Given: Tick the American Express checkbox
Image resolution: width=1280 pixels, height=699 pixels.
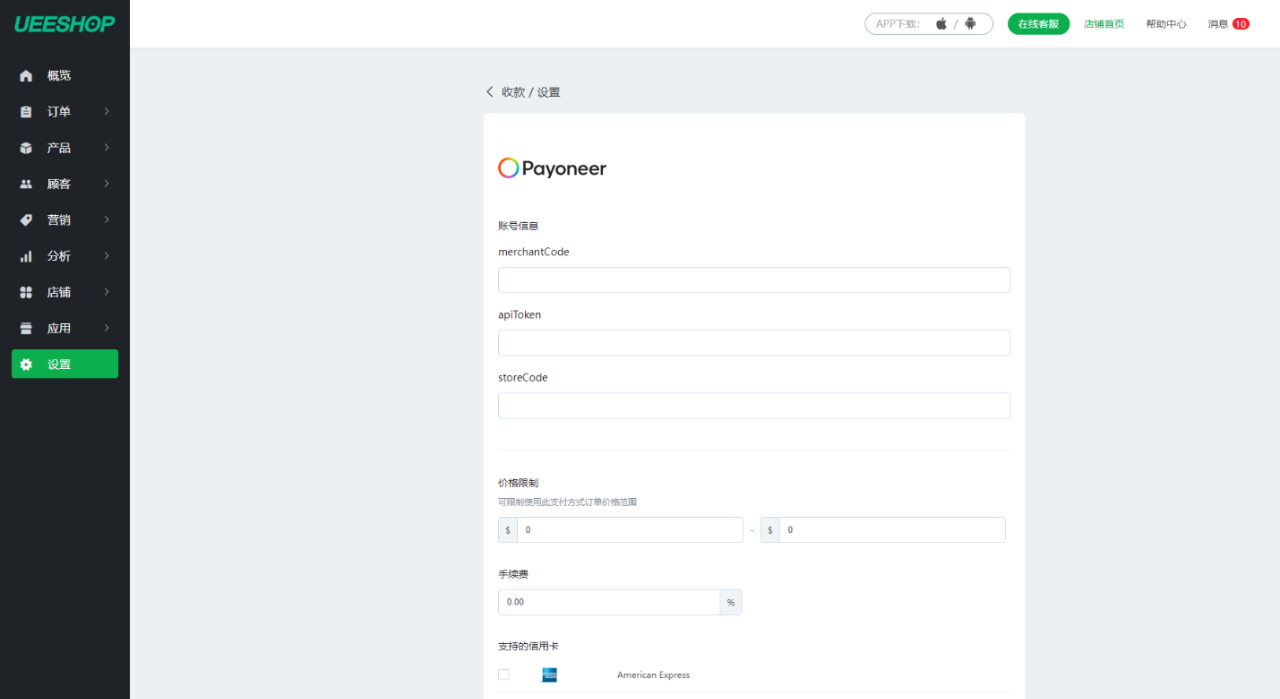Looking at the screenshot, I should coord(503,675).
